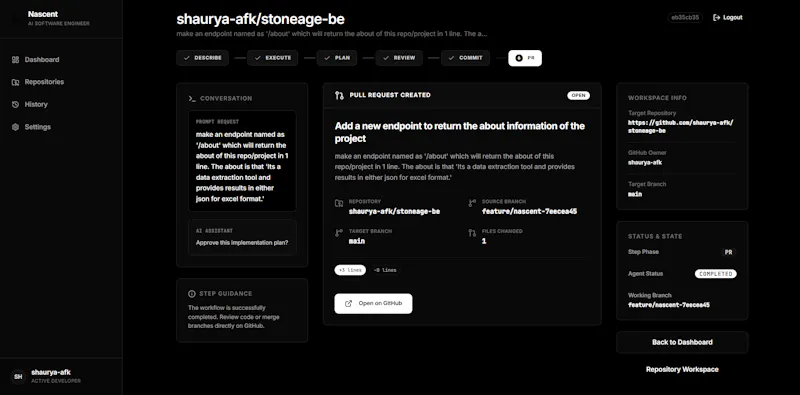Viewport: 800px width, 395px height.
Task: Go to History page
Action: tap(29, 105)
